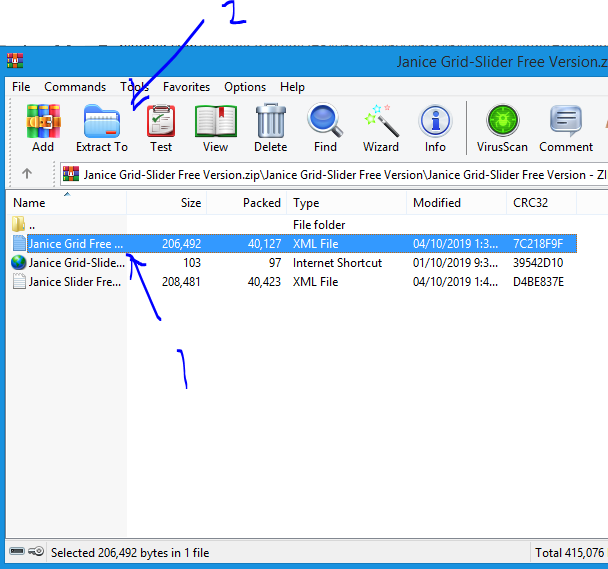Open the File menu
The image size is (608, 569).
tap(21, 87)
